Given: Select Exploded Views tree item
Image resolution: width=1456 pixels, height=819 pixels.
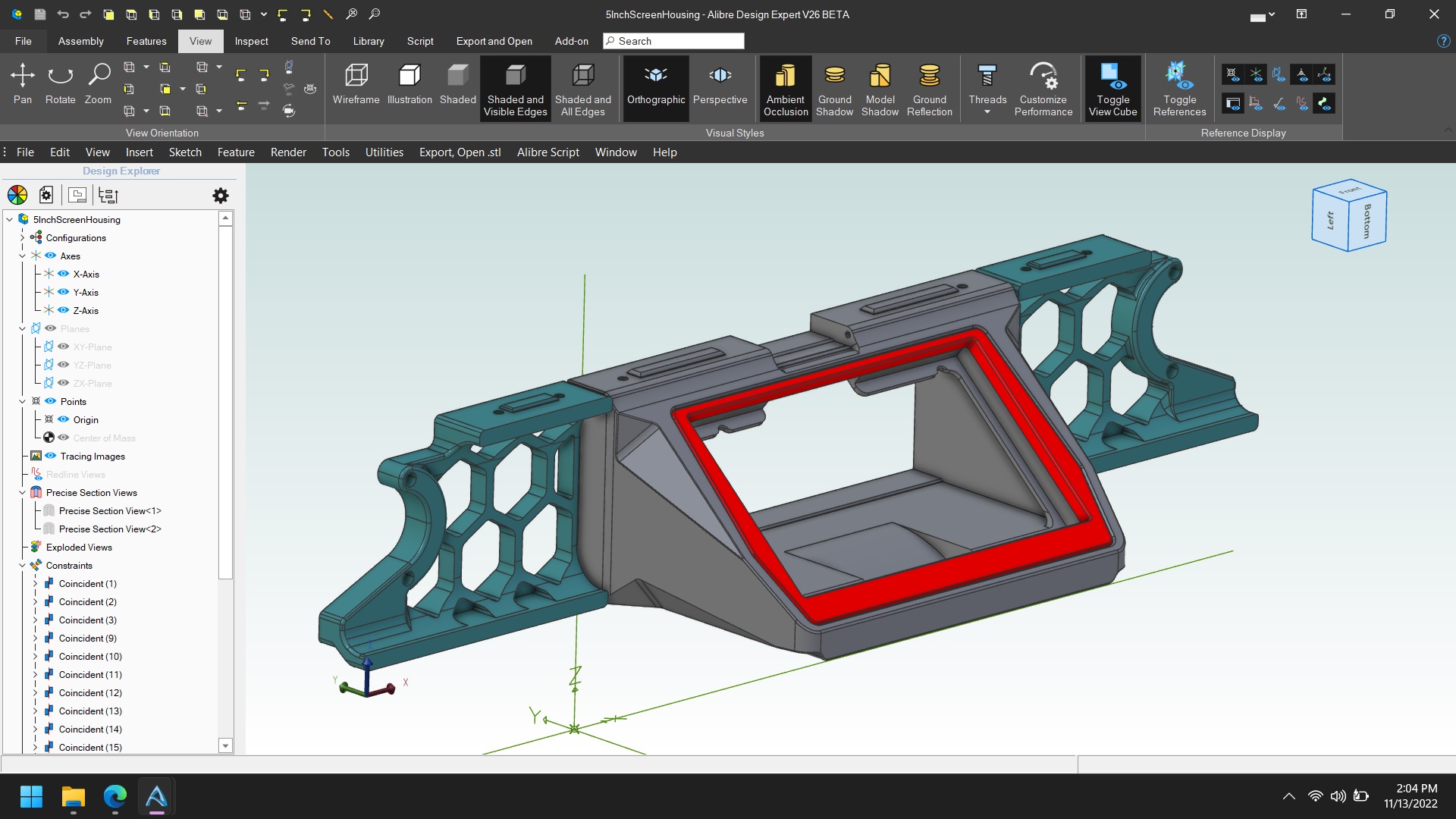Looking at the screenshot, I should [79, 547].
